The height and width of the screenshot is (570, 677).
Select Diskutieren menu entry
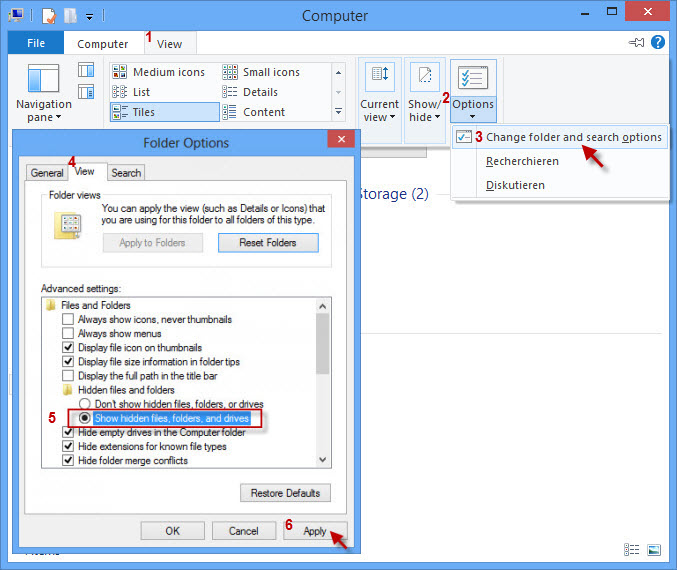(515, 185)
